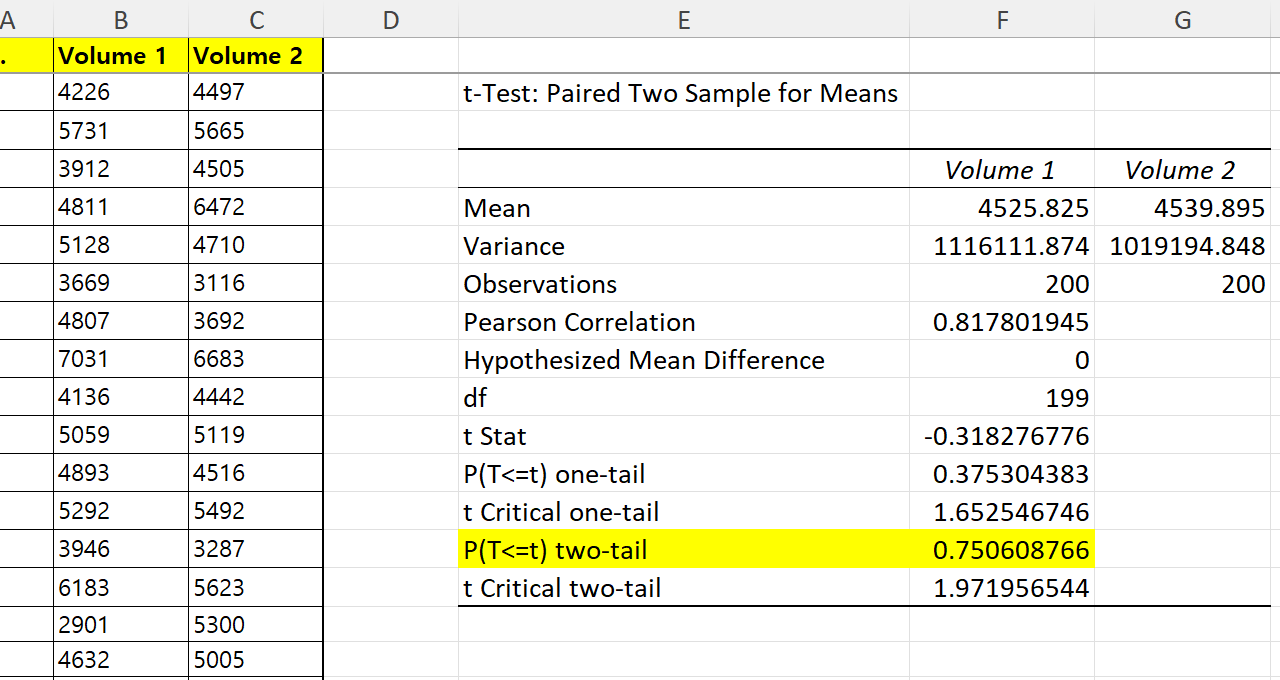1280x680 pixels.
Task: Click the Pearson Correlation value 0.817801945
Action: tap(1010, 322)
